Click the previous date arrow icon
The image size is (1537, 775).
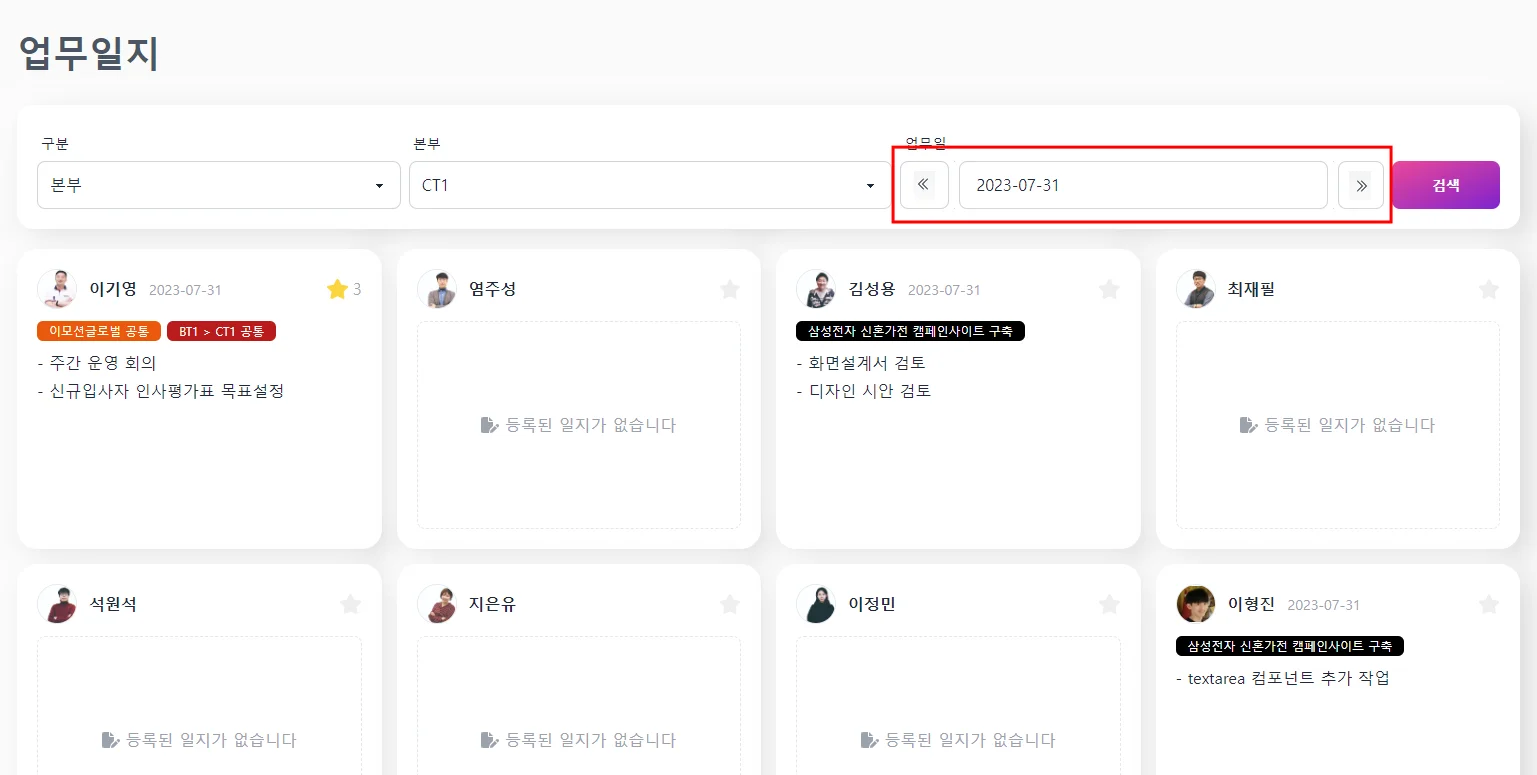point(923,185)
